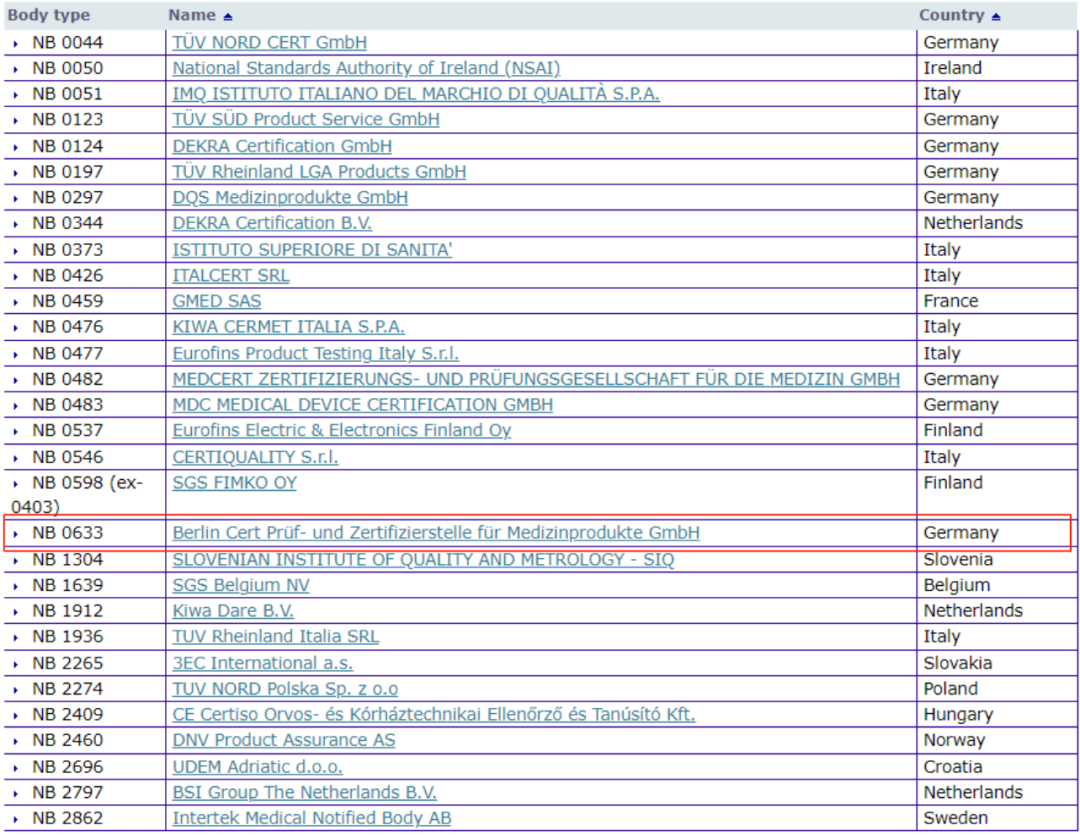This screenshot has width=1080, height=836.
Task: Select the NB 0124 cell text
Action: tap(68, 146)
